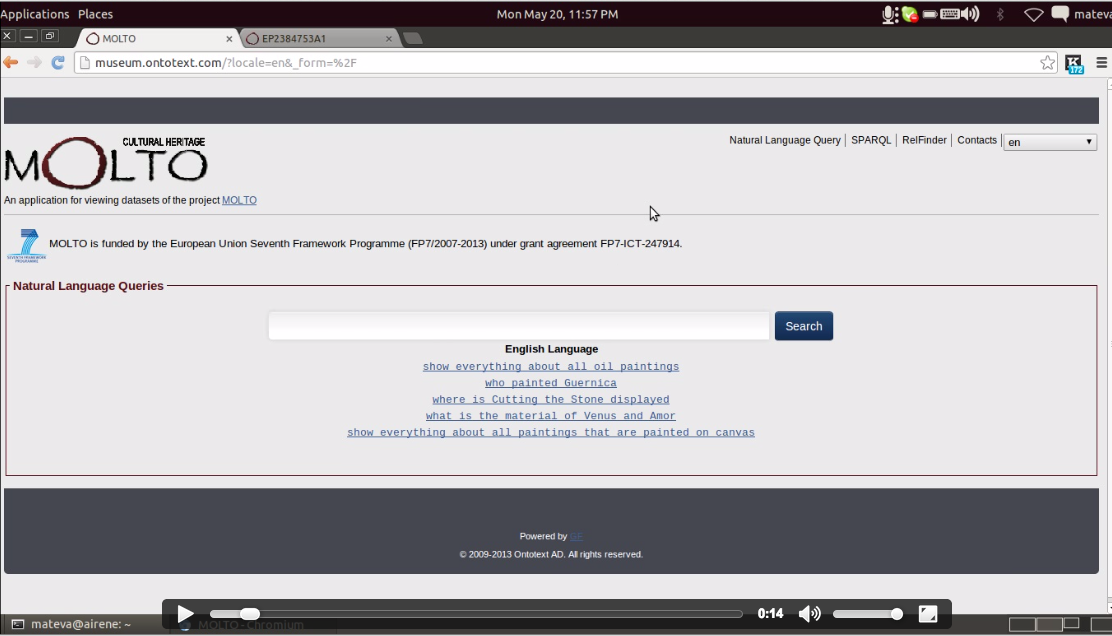The height and width of the screenshot is (636, 1112).
Task: Open the Chromium hamburger menu
Action: point(1101,62)
